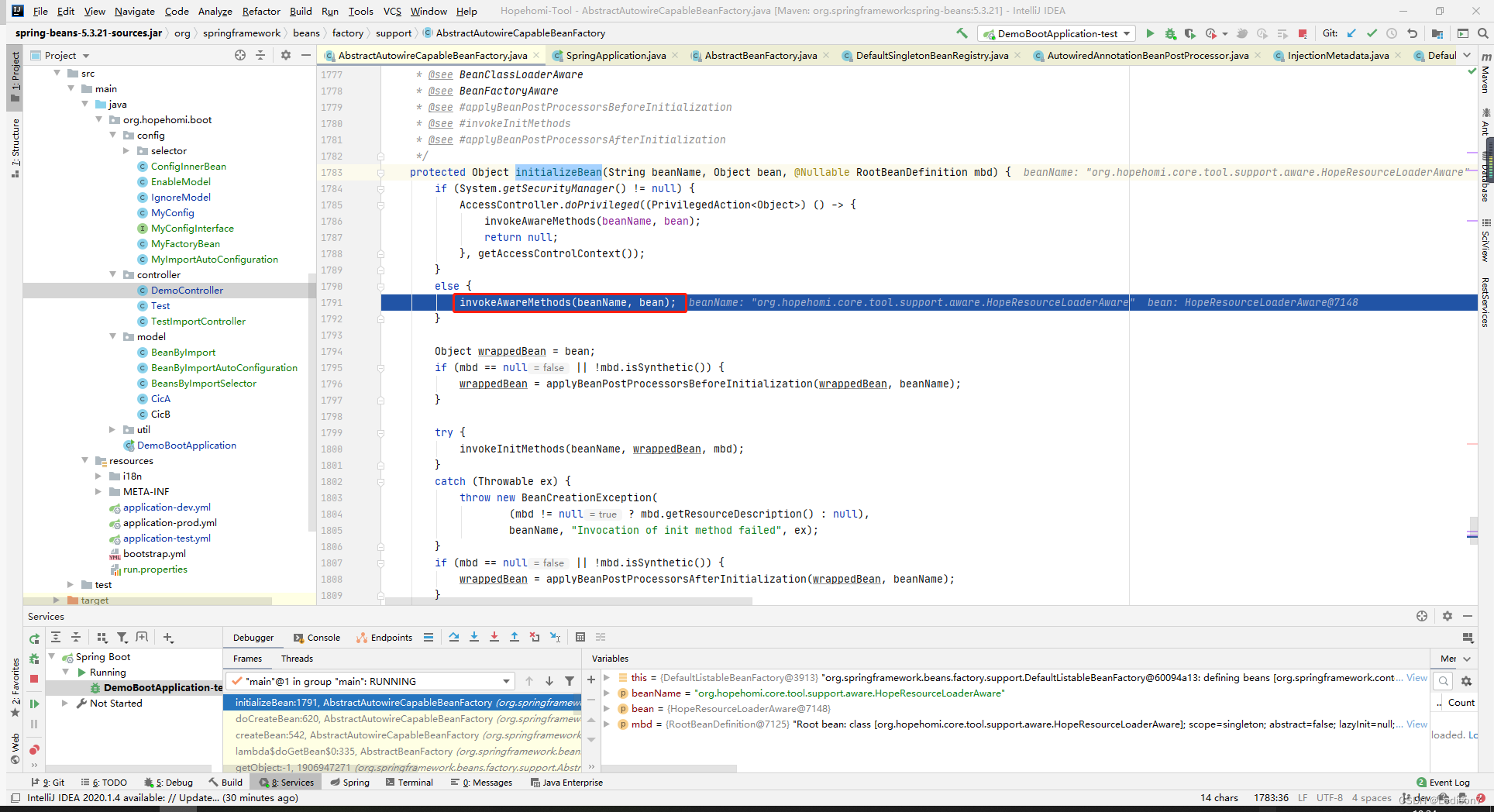This screenshot has width=1494, height=812.
Task: Click IntelliJ IDEA update available status message
Action: [163, 798]
